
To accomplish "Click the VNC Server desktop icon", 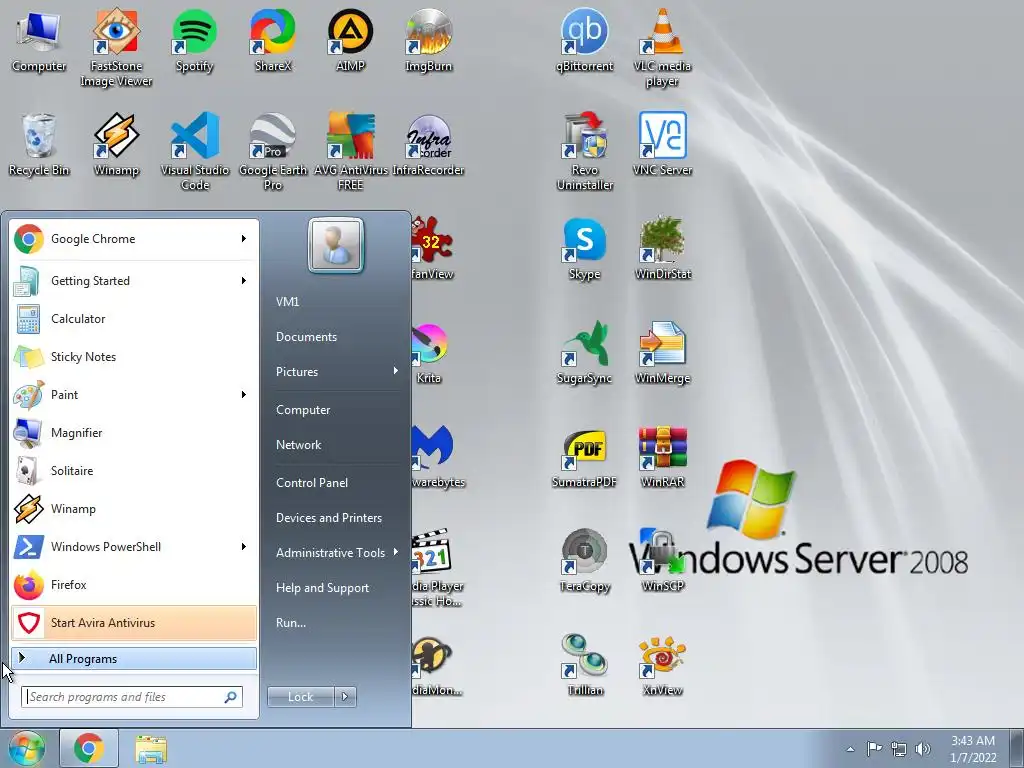I will (x=662, y=144).
